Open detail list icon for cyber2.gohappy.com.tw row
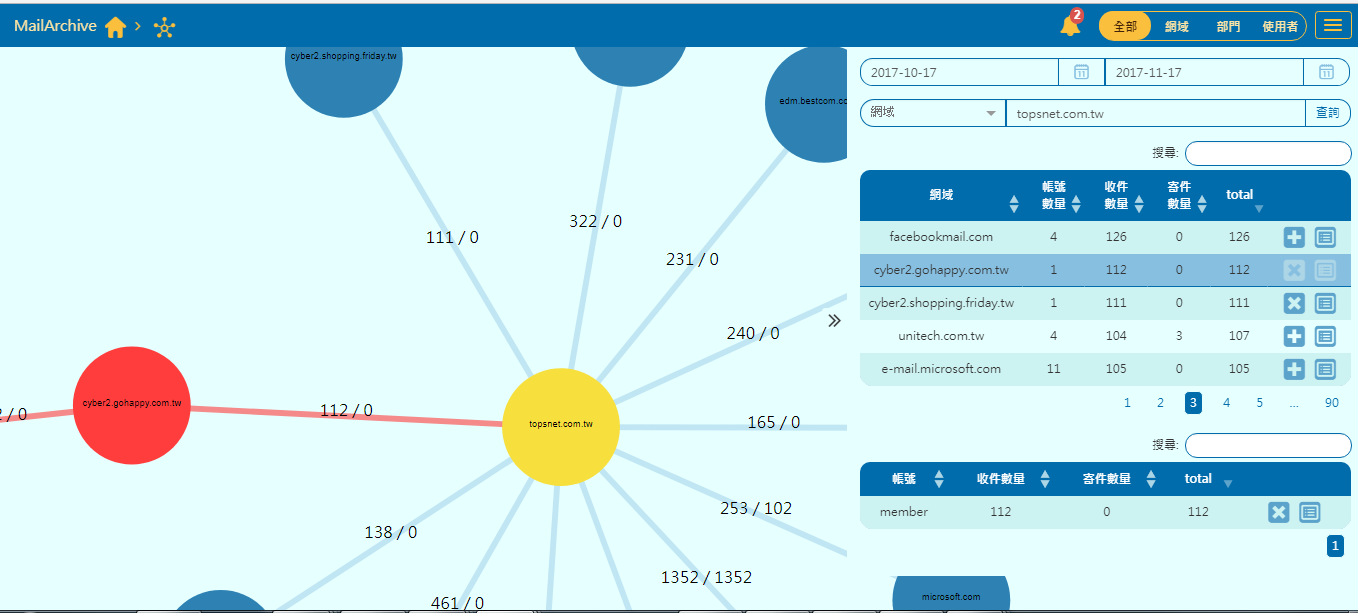 1325,270
